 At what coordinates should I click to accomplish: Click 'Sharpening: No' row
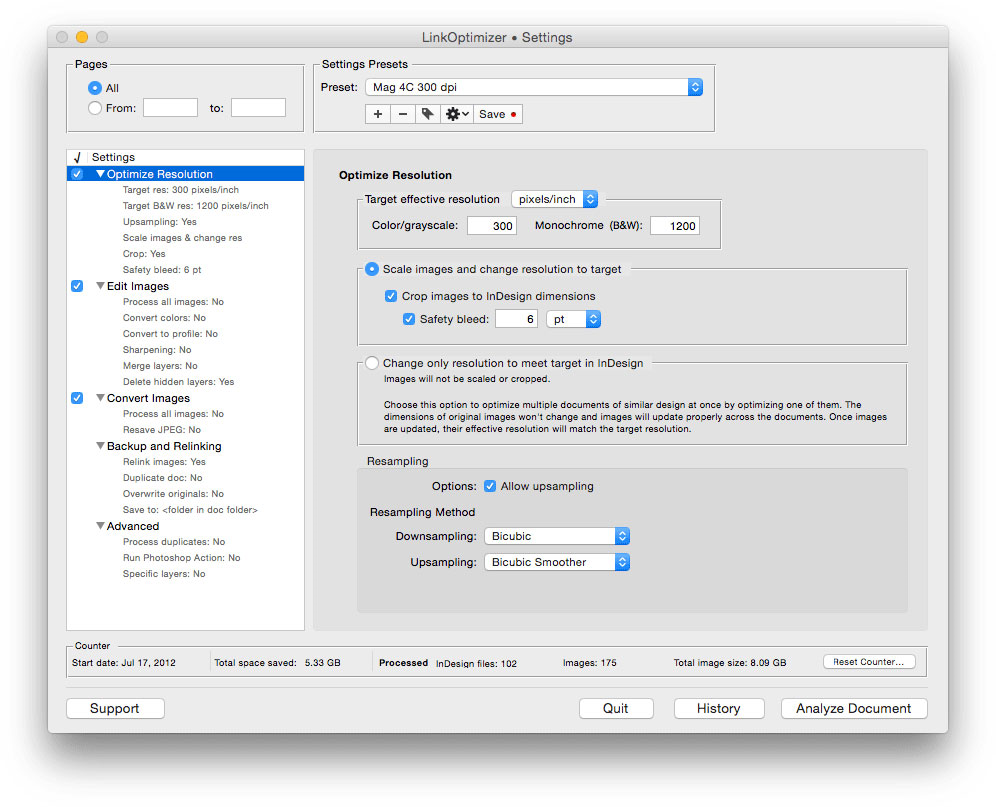pyautogui.click(x=157, y=349)
